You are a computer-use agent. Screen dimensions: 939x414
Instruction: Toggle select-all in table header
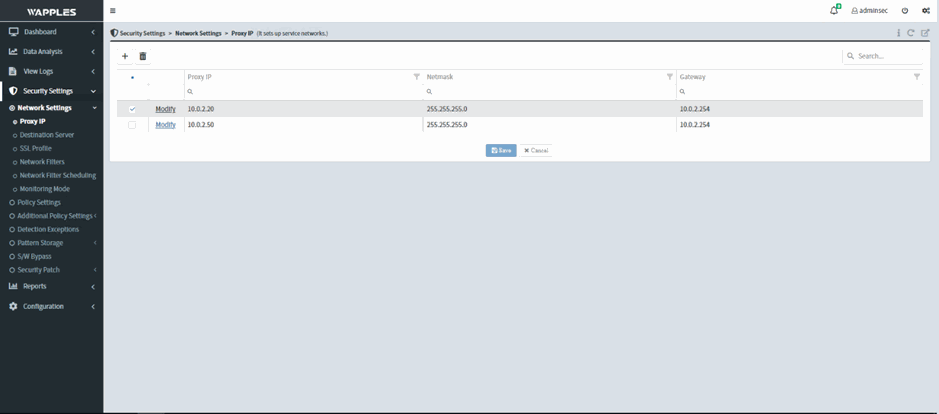click(x=132, y=77)
